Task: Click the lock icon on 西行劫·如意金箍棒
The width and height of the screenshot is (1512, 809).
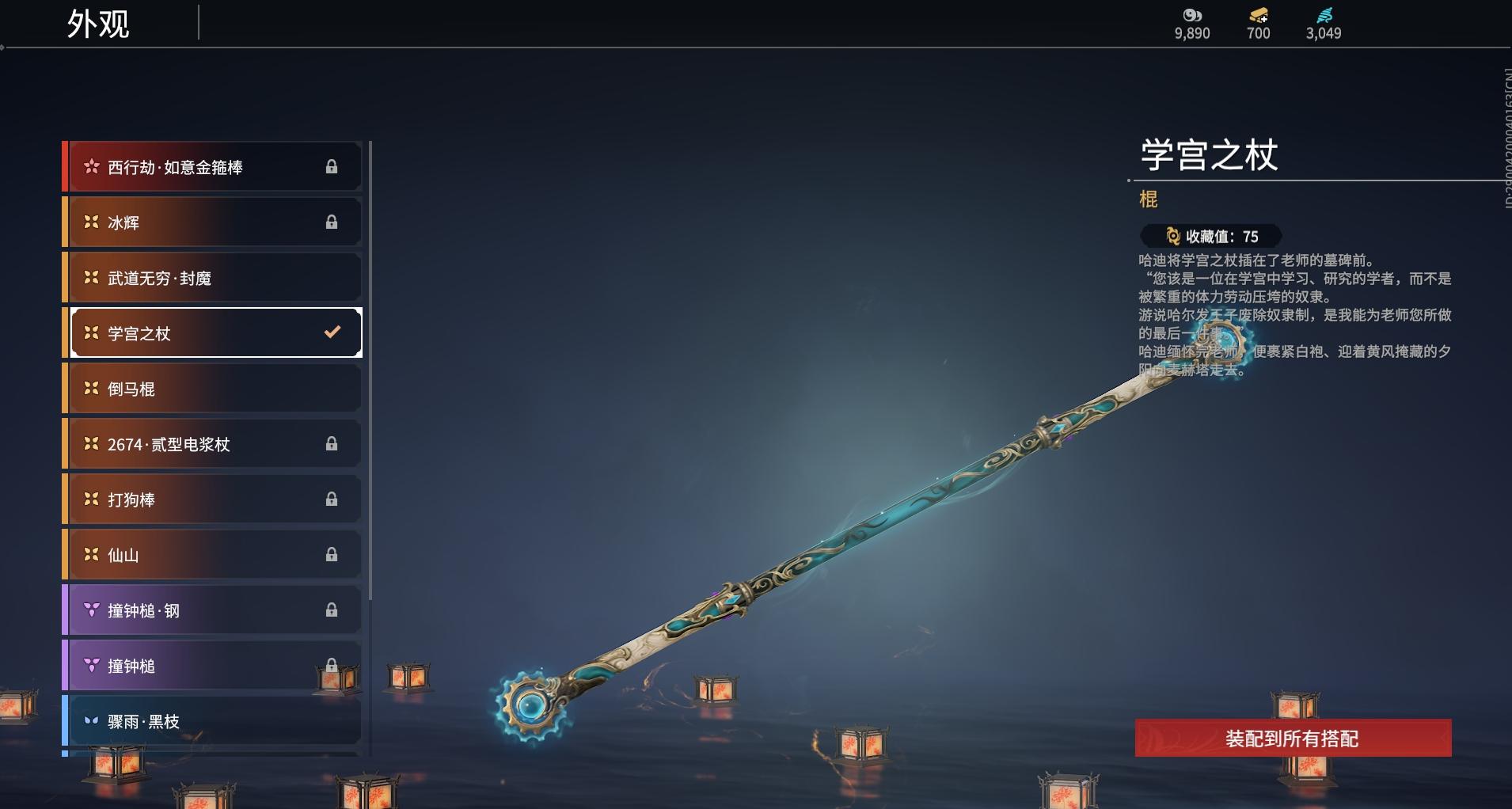Action: point(332,166)
